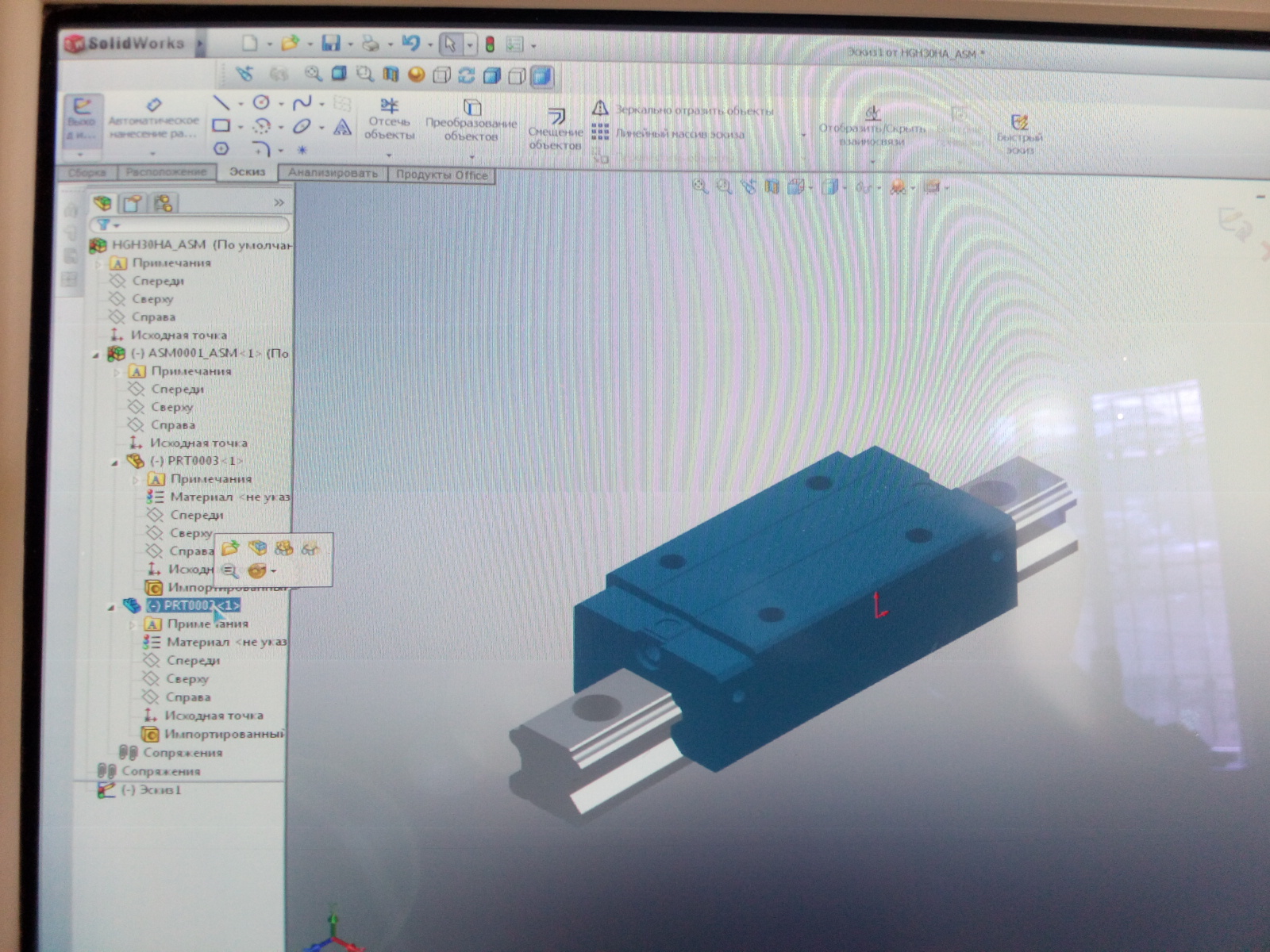
Task: Expand the feature tree panel with the double chevron
Action: (x=279, y=203)
